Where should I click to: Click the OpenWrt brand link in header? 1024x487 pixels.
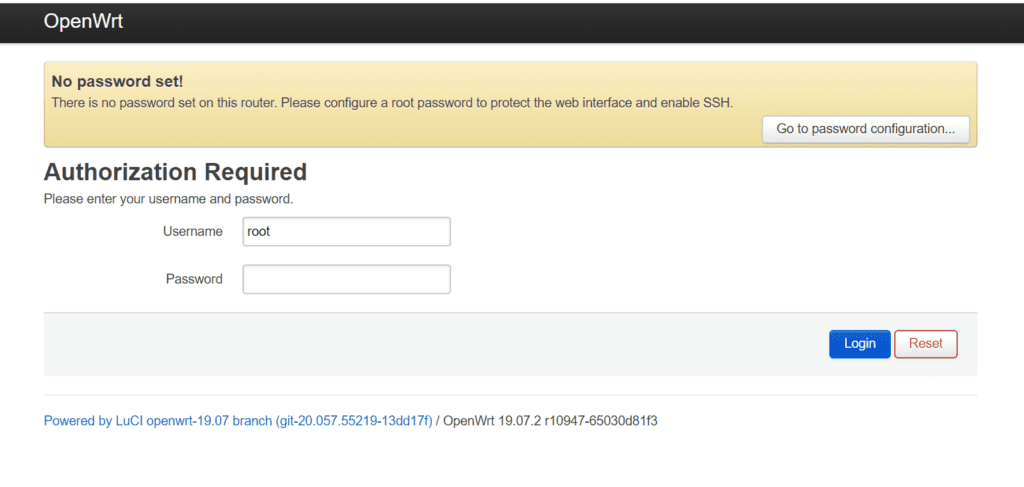[83, 21]
